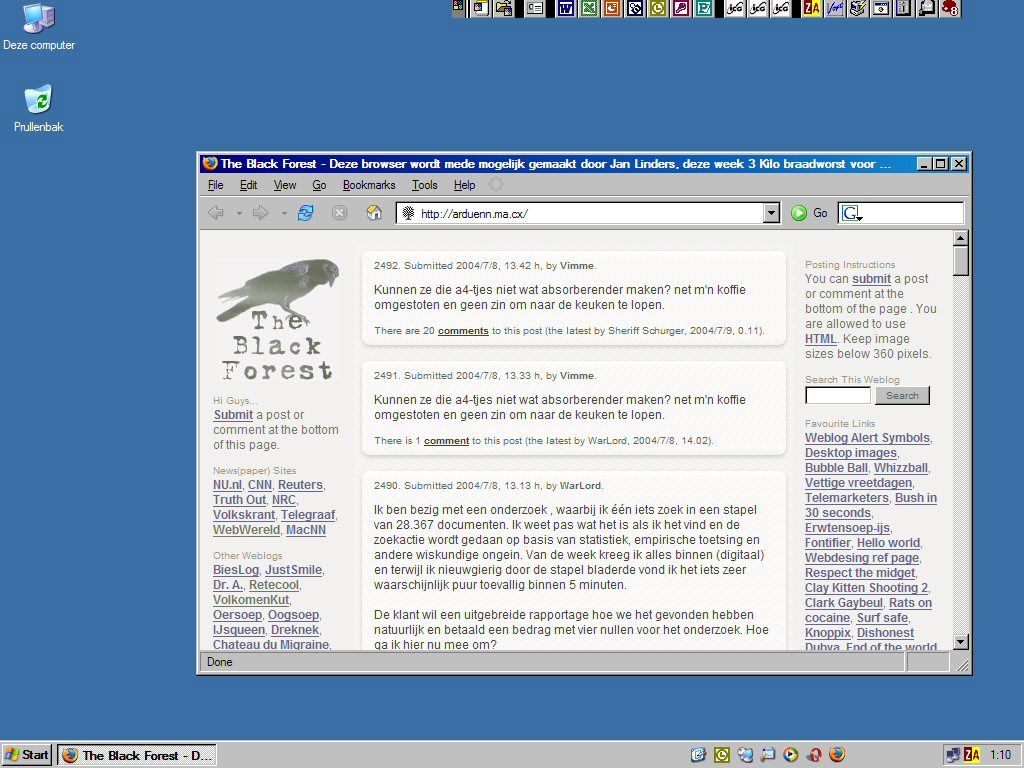
Task: Click The Black Forest taskbar button
Action: [x=137, y=755]
